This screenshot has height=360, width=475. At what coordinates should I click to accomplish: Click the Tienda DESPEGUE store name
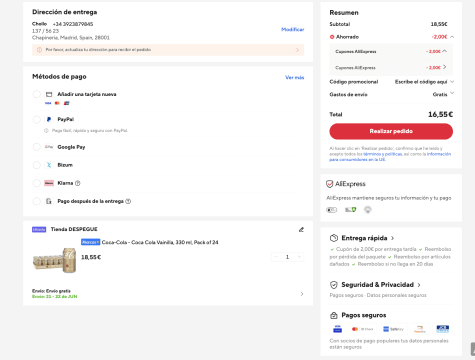(x=74, y=229)
